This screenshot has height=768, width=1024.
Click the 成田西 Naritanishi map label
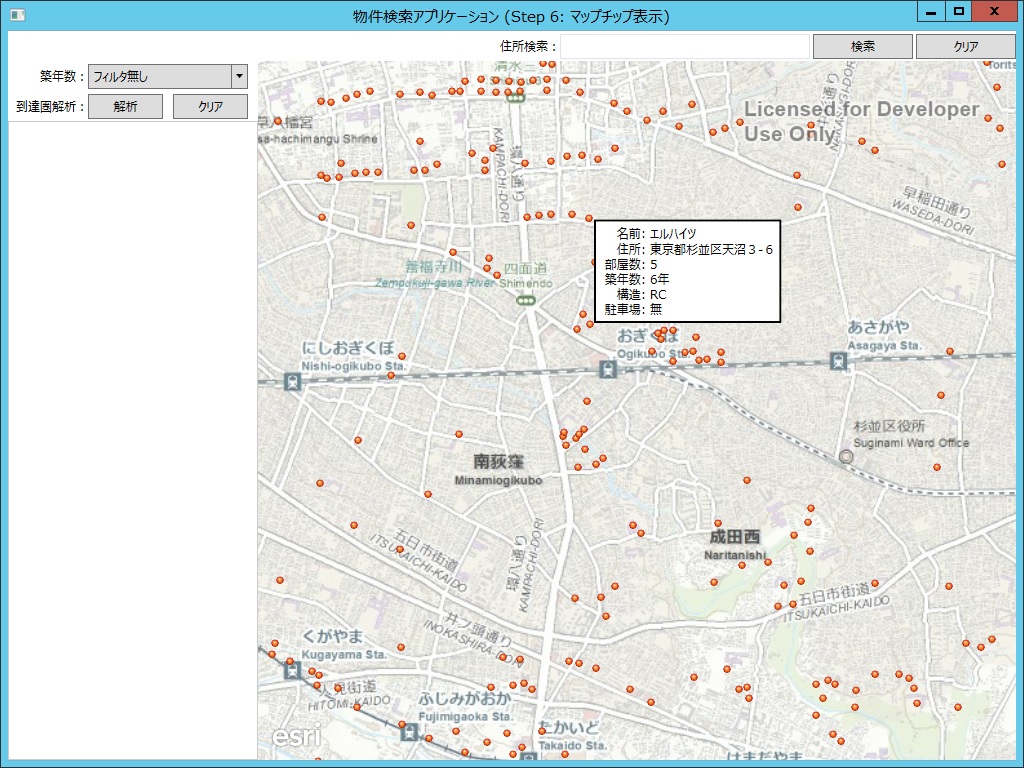(x=735, y=545)
